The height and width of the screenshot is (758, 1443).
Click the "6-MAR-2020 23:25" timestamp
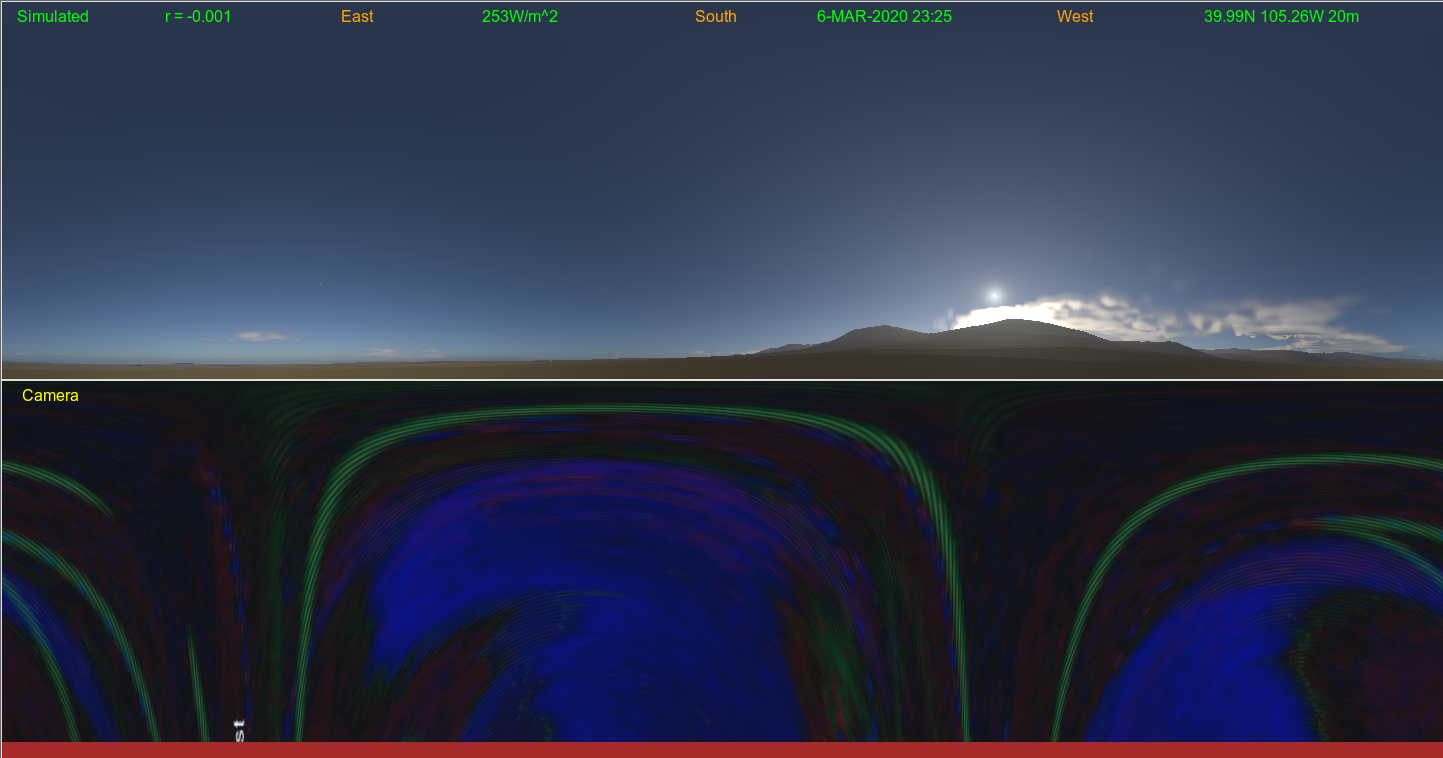[x=884, y=17]
